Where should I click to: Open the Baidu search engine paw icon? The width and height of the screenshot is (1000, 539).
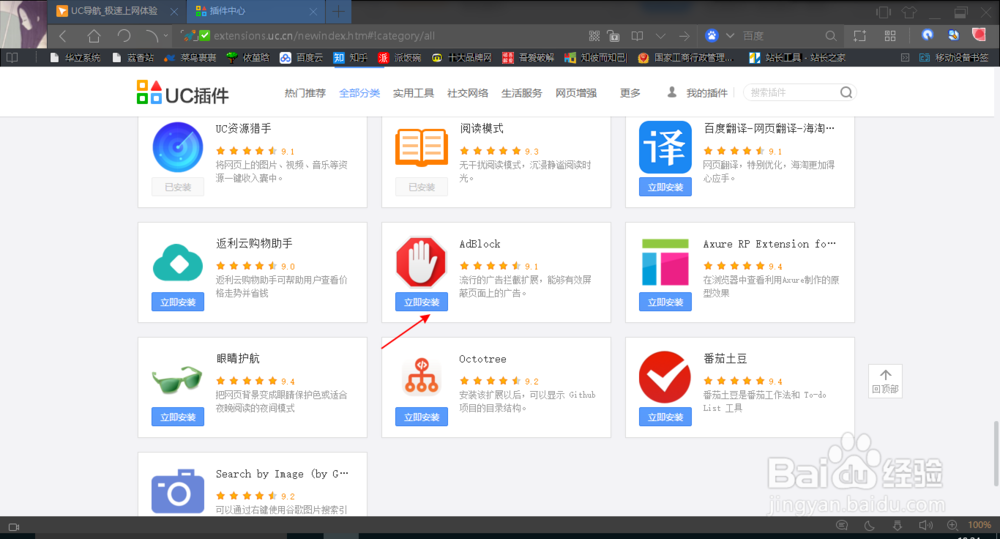click(x=712, y=36)
